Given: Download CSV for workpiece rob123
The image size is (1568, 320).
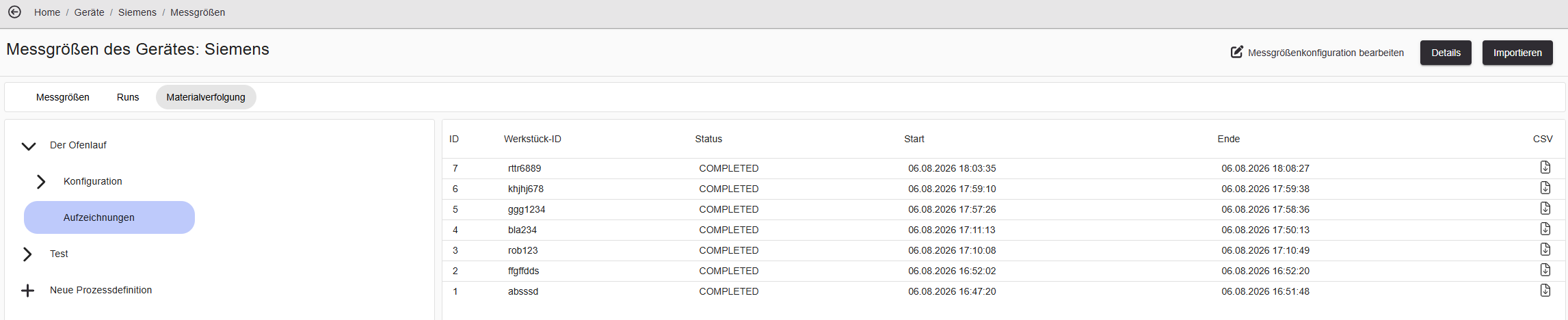Looking at the screenshot, I should coord(1545,250).
